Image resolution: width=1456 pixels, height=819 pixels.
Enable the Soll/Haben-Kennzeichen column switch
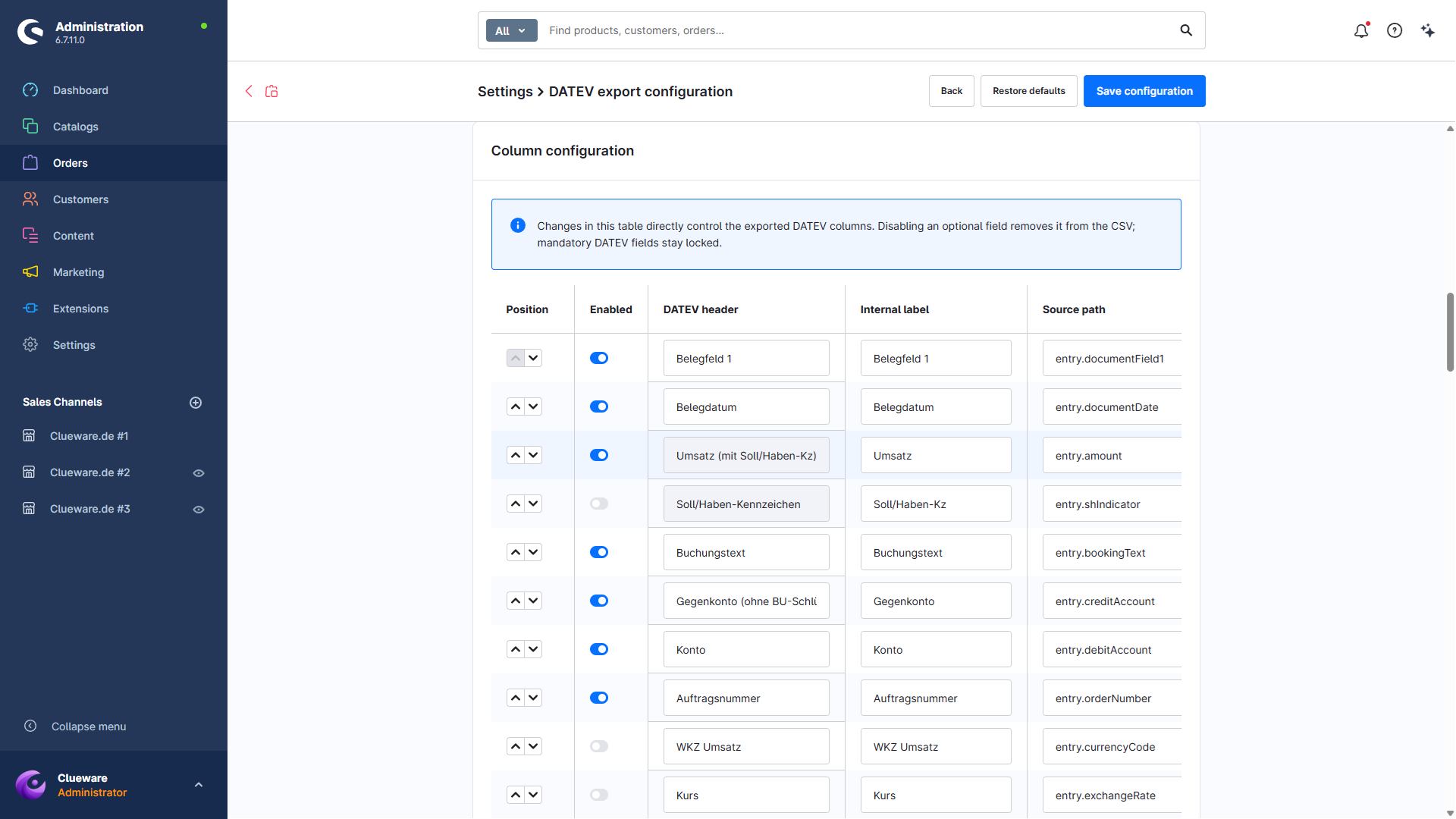(x=599, y=504)
